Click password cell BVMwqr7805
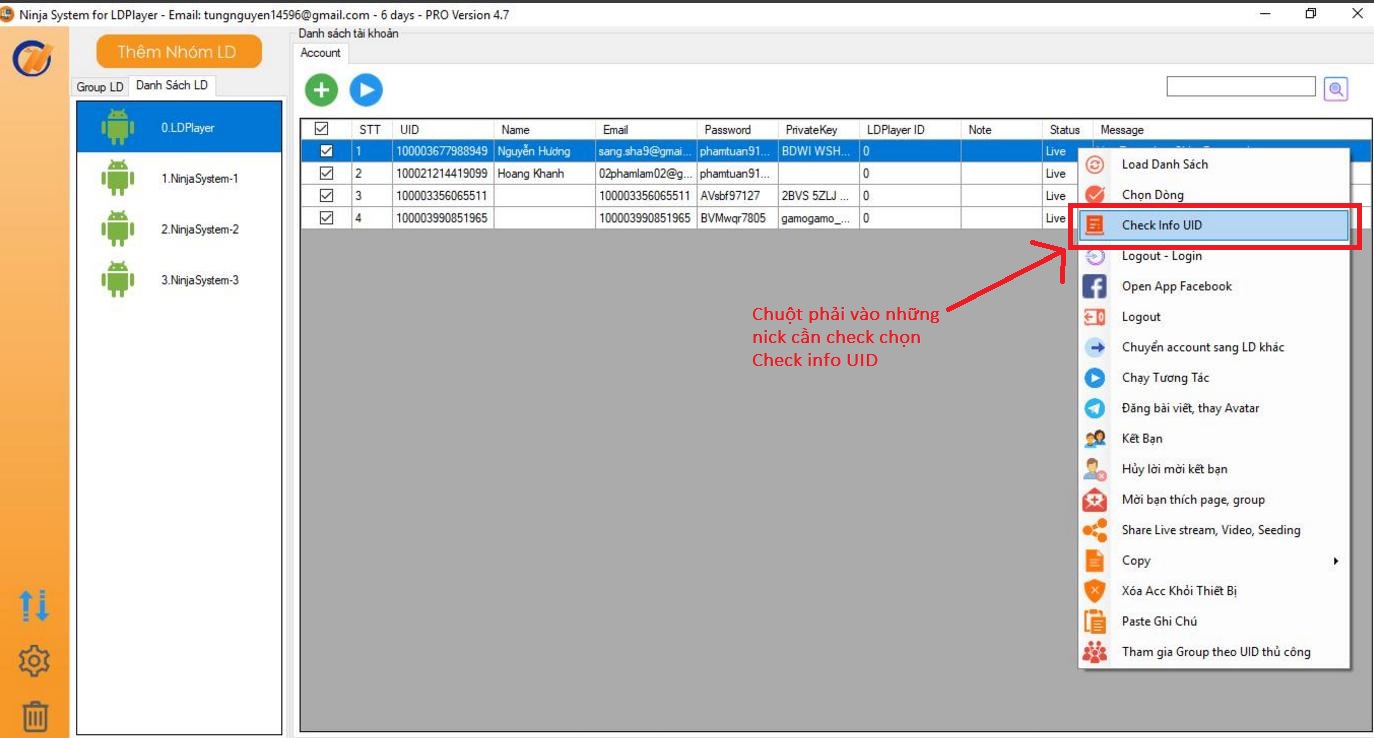This screenshot has width=1374, height=738. click(x=737, y=218)
